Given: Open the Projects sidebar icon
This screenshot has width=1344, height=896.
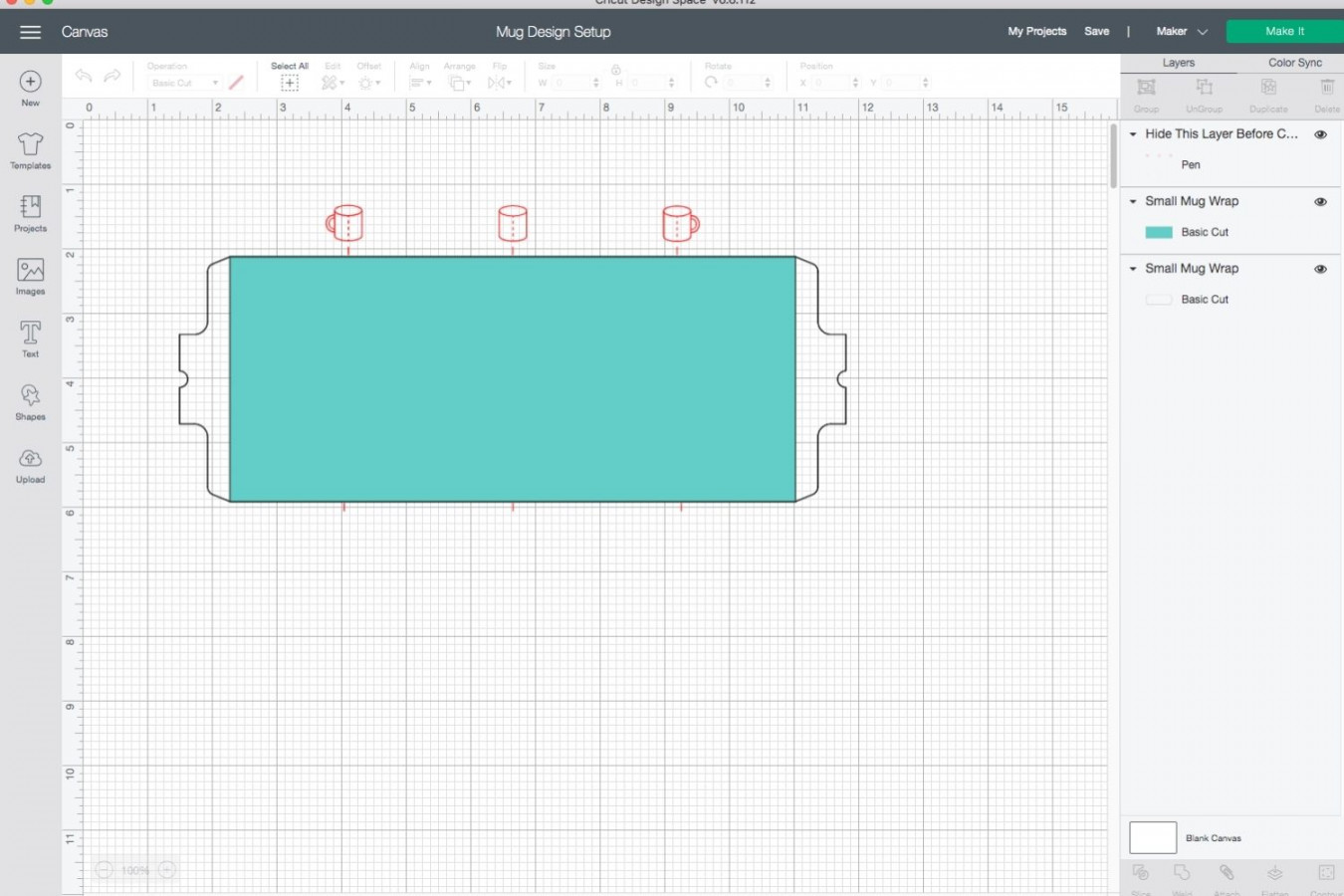Looking at the screenshot, I should pyautogui.click(x=30, y=207).
